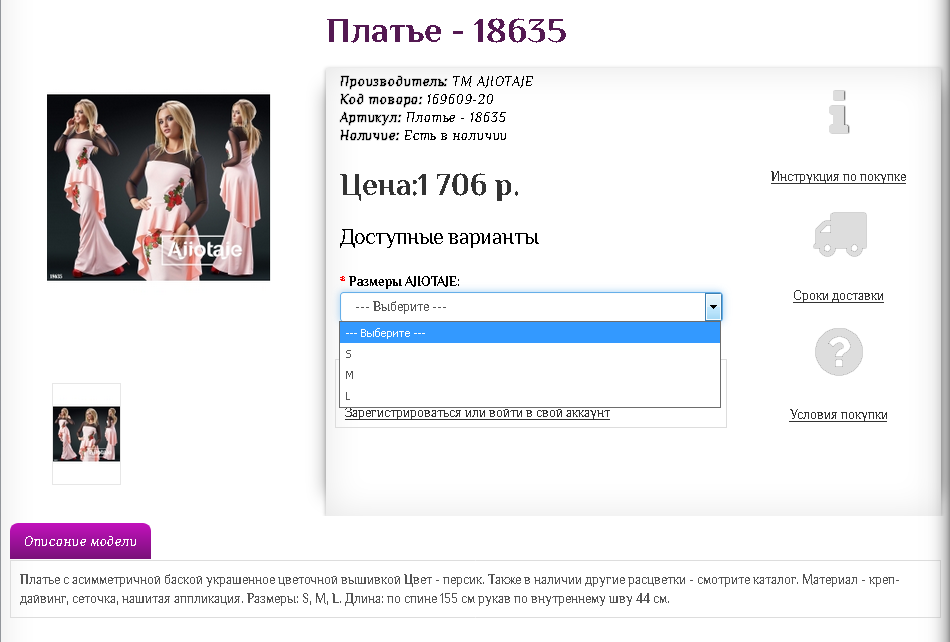This screenshot has height=642, width=950.
Task: Open the Размеры AJIOTAJE size dropdown
Action: coord(531,306)
